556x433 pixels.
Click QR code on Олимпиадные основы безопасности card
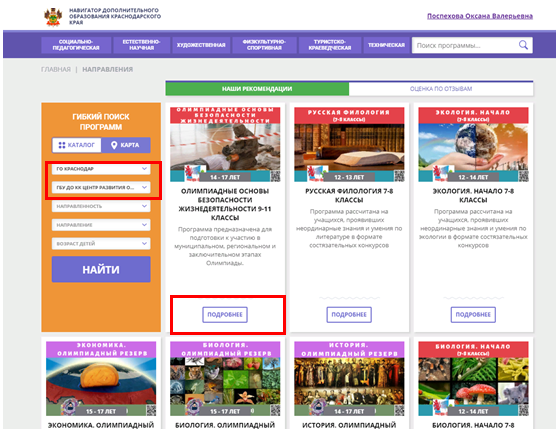coord(275,176)
